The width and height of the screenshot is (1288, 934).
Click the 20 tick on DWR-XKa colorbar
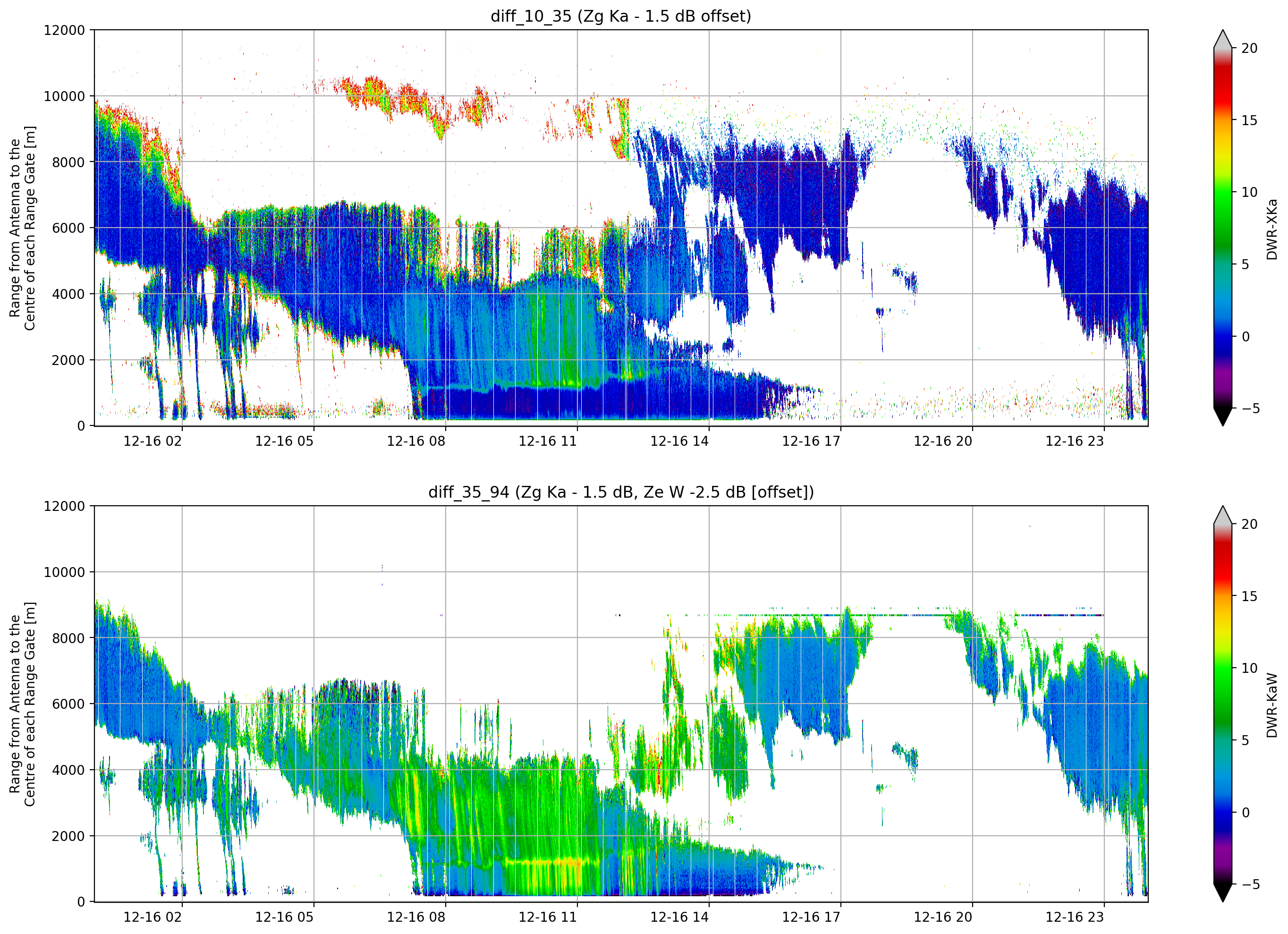[x=1249, y=48]
